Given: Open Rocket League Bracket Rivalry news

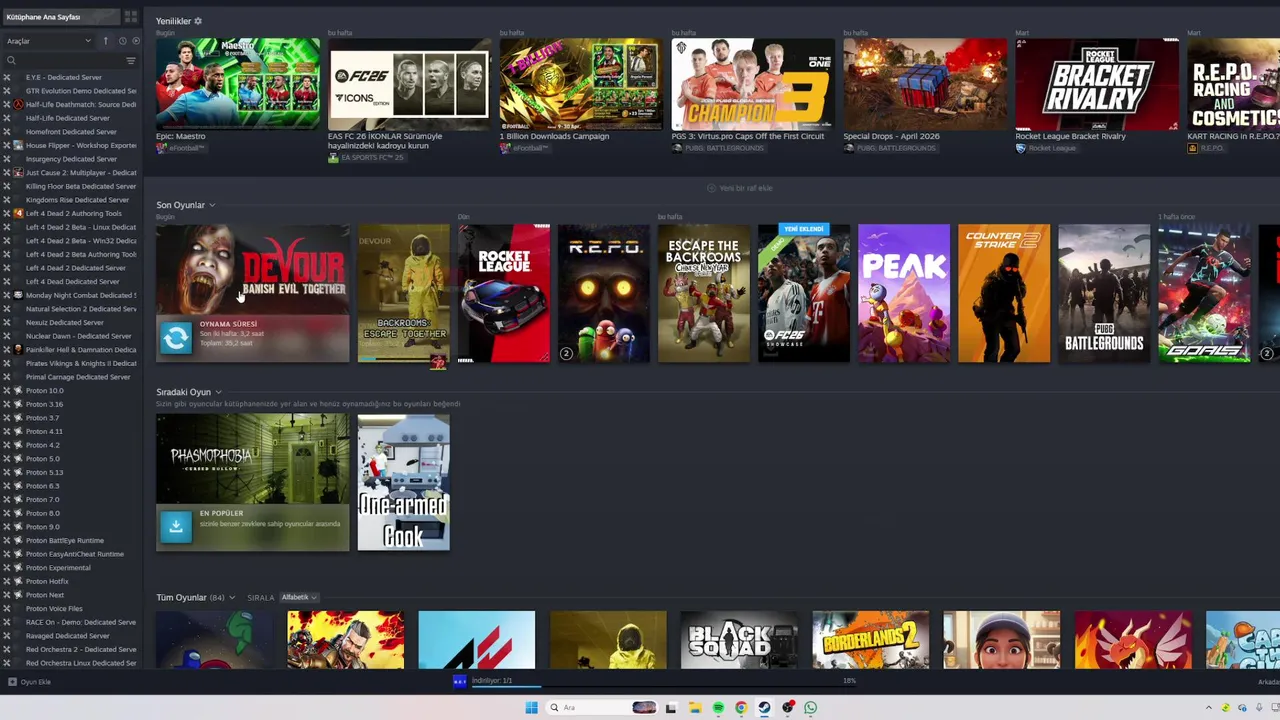Looking at the screenshot, I should (1097, 95).
